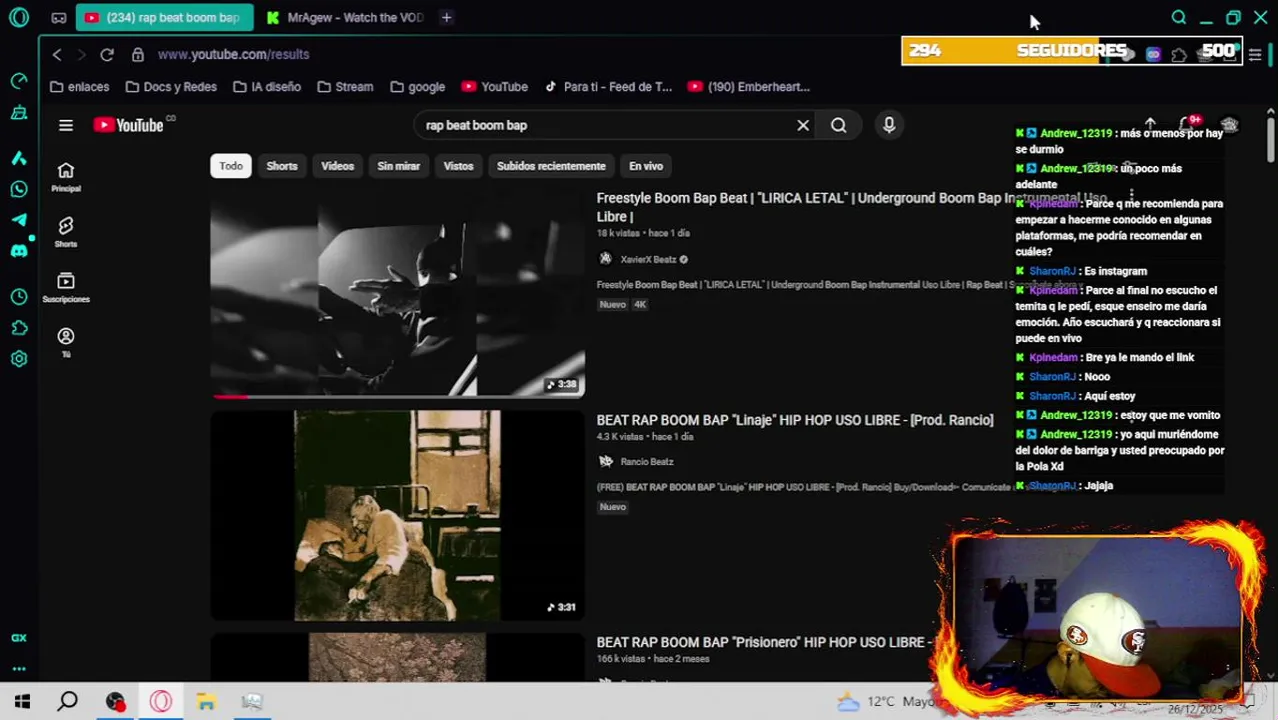Open File Explorer from the taskbar
1278x720 pixels.
tap(206, 702)
